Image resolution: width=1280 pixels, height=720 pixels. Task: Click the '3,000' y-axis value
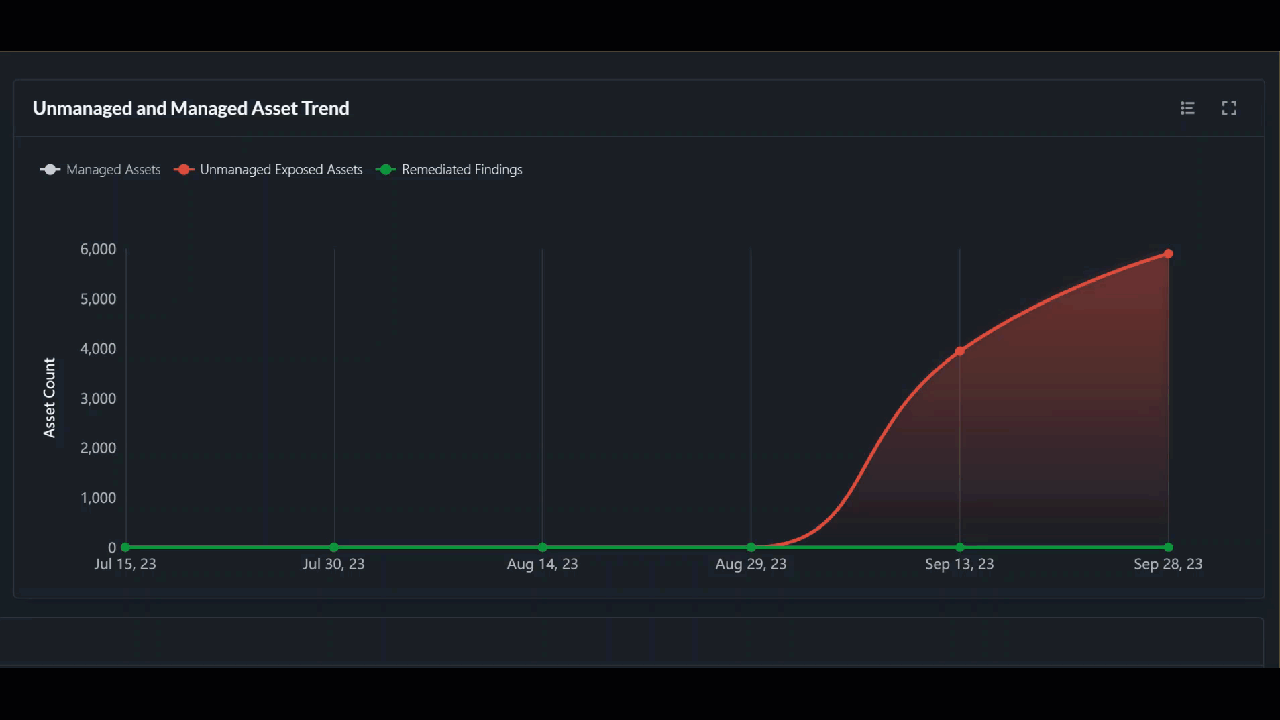[98, 398]
